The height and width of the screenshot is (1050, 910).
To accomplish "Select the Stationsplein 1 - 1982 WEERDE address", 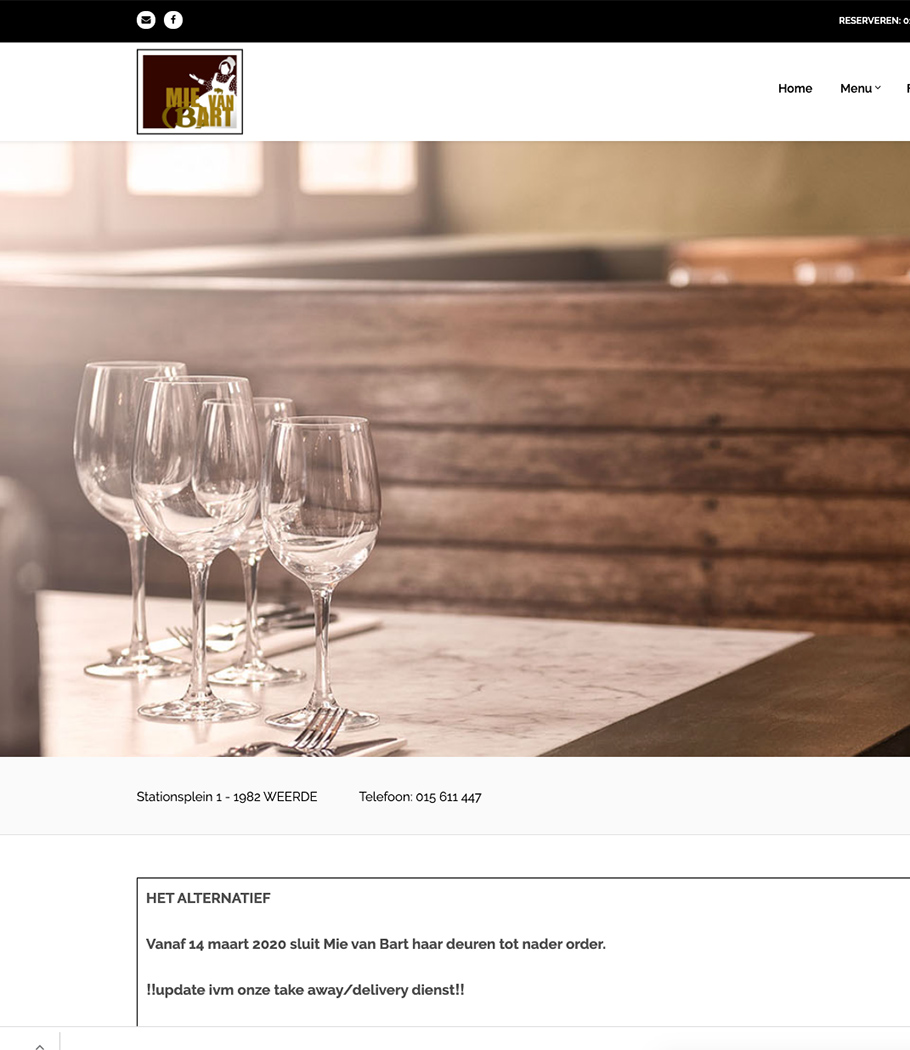I will click(227, 797).
